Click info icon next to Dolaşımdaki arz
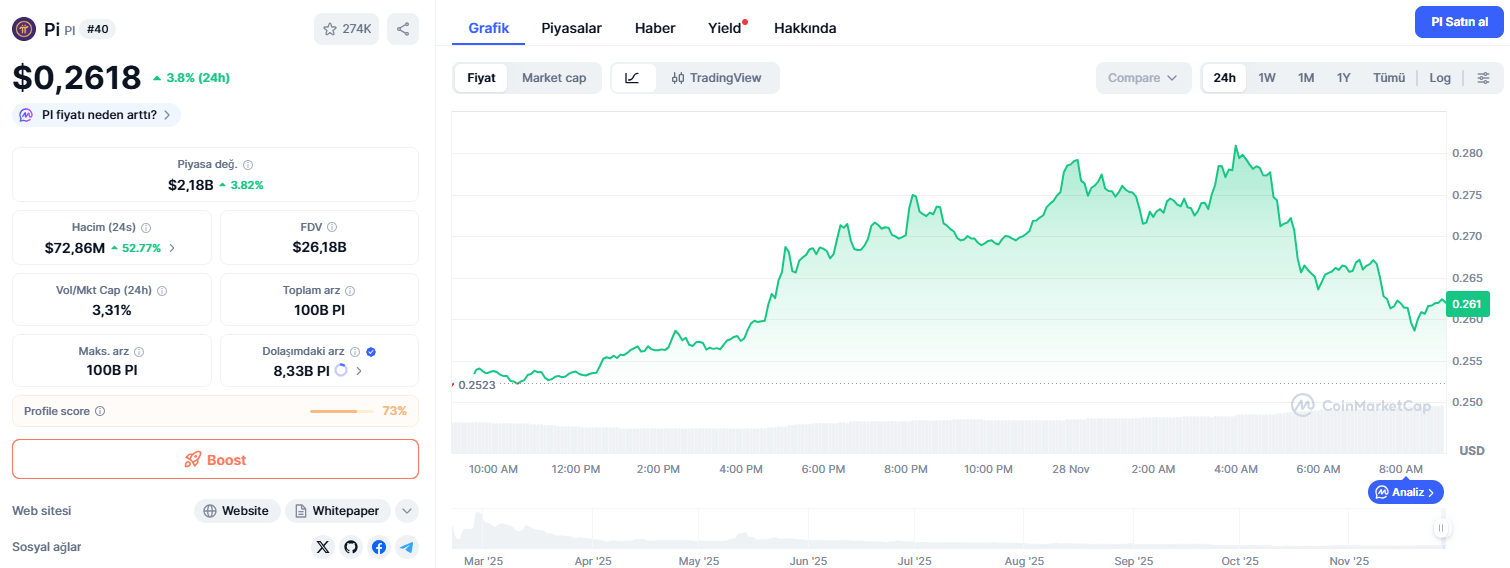1510x568 pixels. 355,352
